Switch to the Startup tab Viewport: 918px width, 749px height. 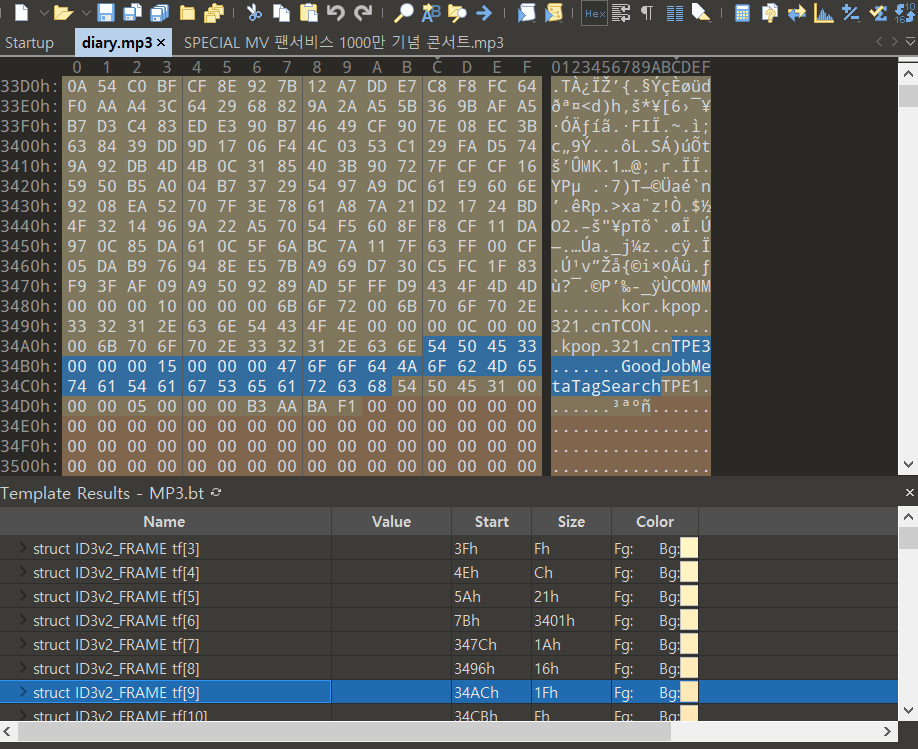[29, 43]
